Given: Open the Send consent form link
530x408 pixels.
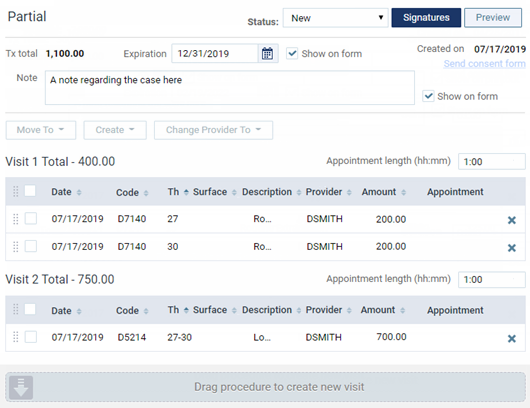Looking at the screenshot, I should (x=484, y=64).
